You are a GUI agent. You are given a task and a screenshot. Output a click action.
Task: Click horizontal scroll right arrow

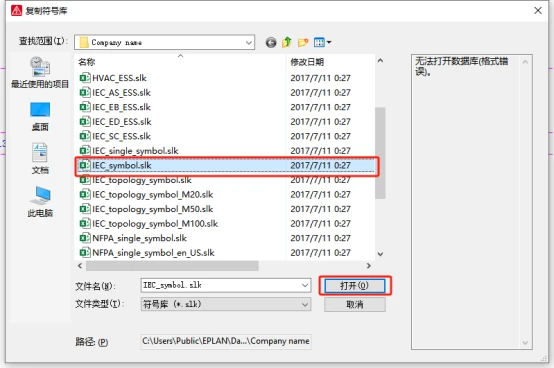click(369, 266)
